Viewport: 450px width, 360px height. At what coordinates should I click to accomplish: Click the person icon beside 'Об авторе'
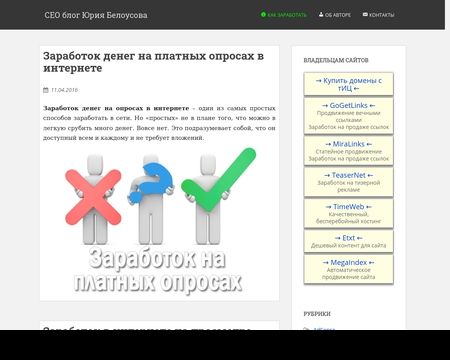[321, 15]
